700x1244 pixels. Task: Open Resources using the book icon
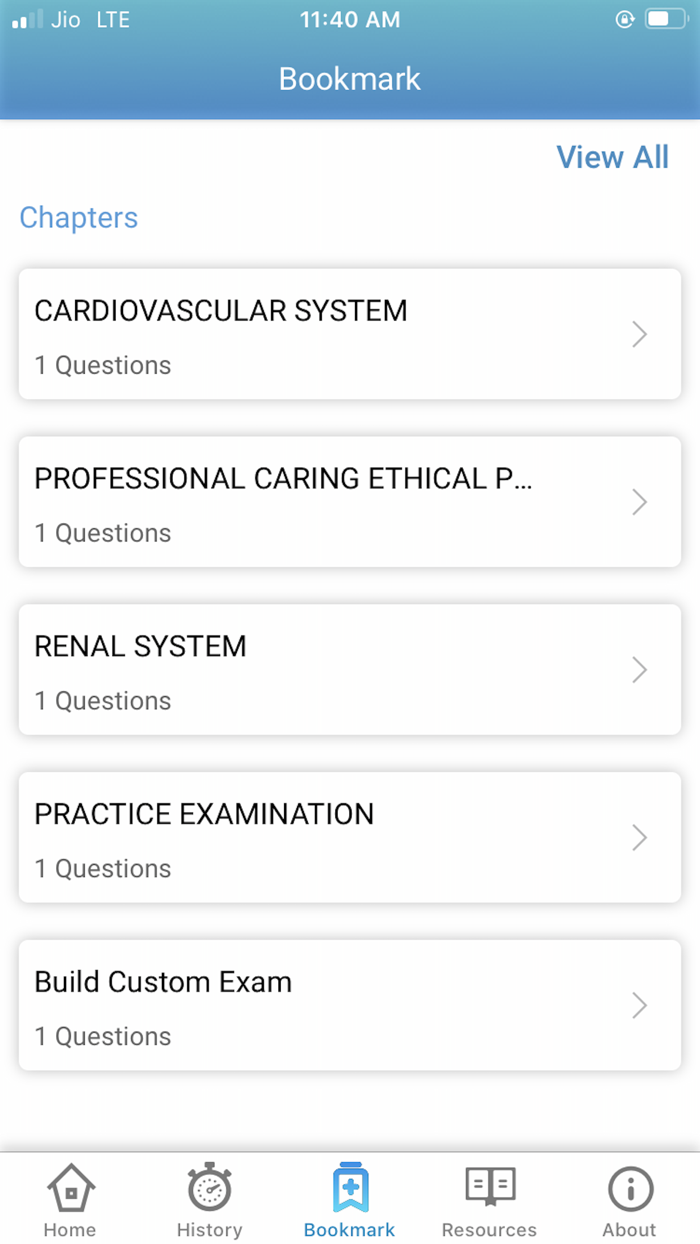point(489,1192)
